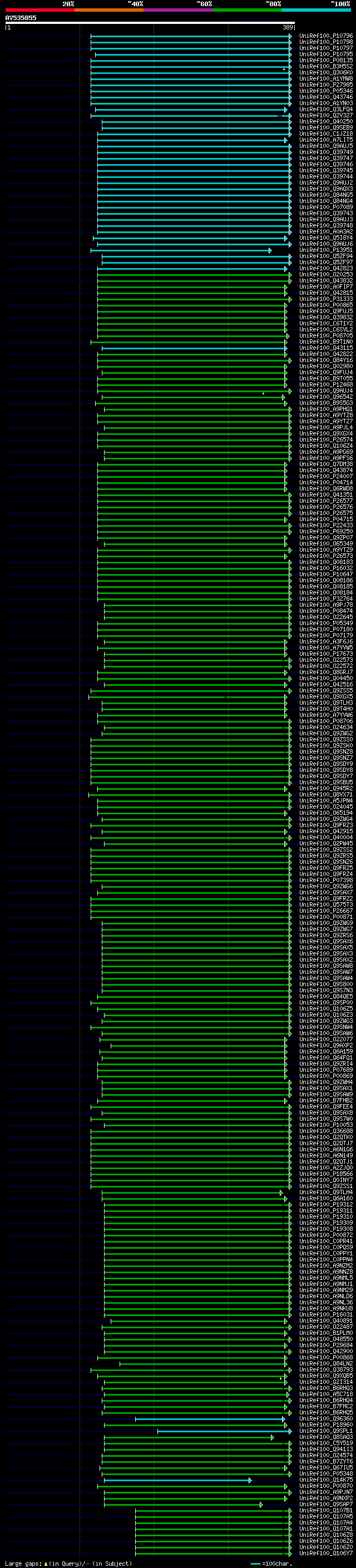Screen dimensions: 356x1568
Task: Select hit label UniRef100_Q9SBU5
Action: click(326, 783)
